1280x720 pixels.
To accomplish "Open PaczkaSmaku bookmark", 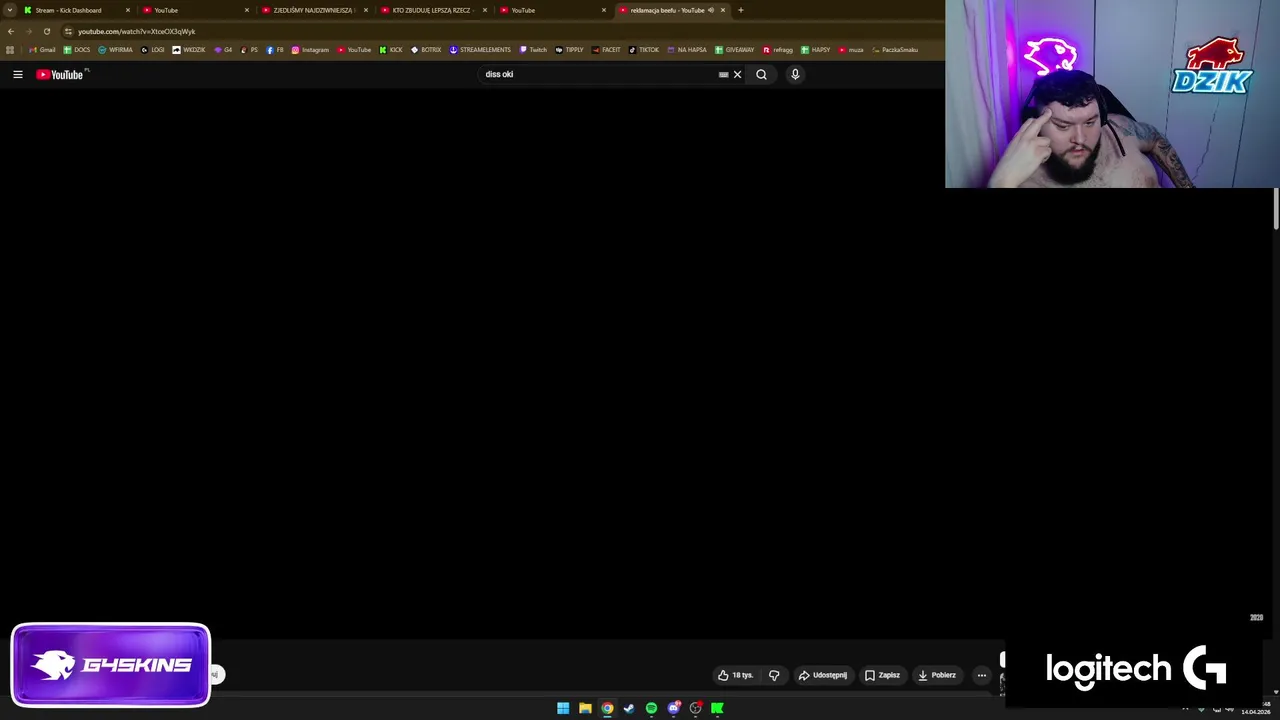I will coord(895,50).
